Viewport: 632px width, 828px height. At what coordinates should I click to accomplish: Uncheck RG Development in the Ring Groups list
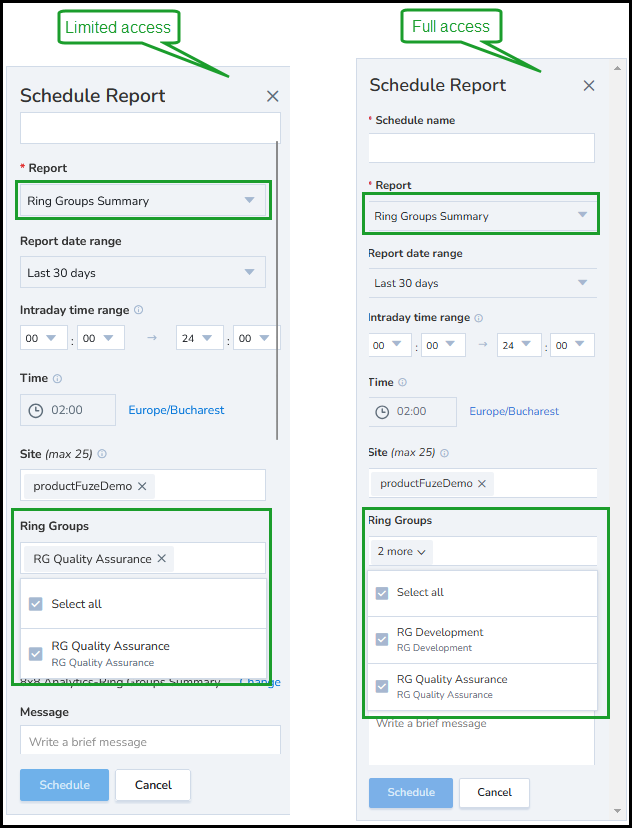(382, 639)
